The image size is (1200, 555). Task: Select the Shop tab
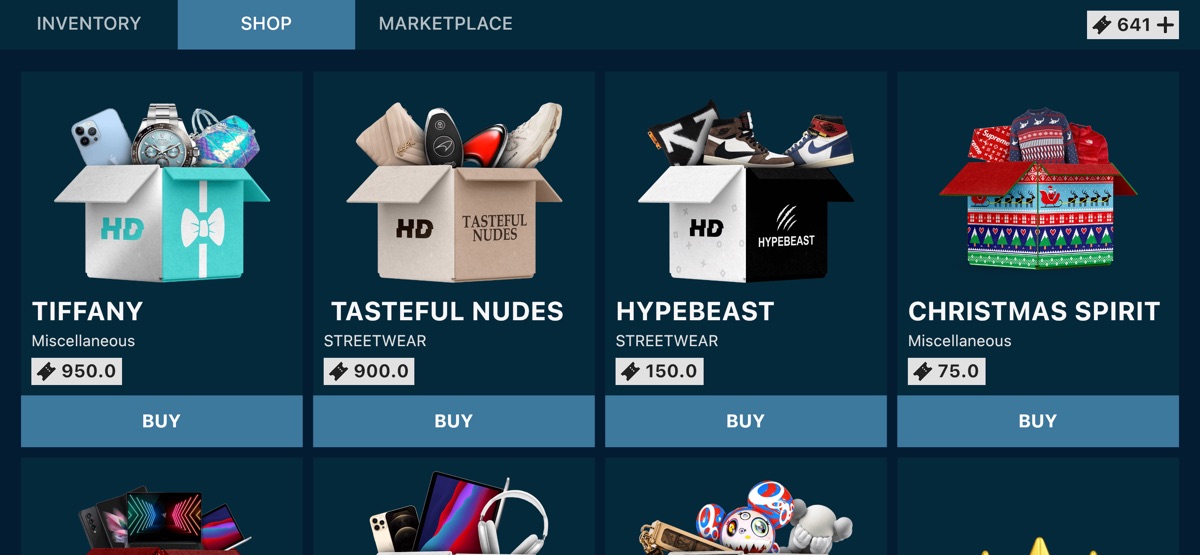coord(266,24)
